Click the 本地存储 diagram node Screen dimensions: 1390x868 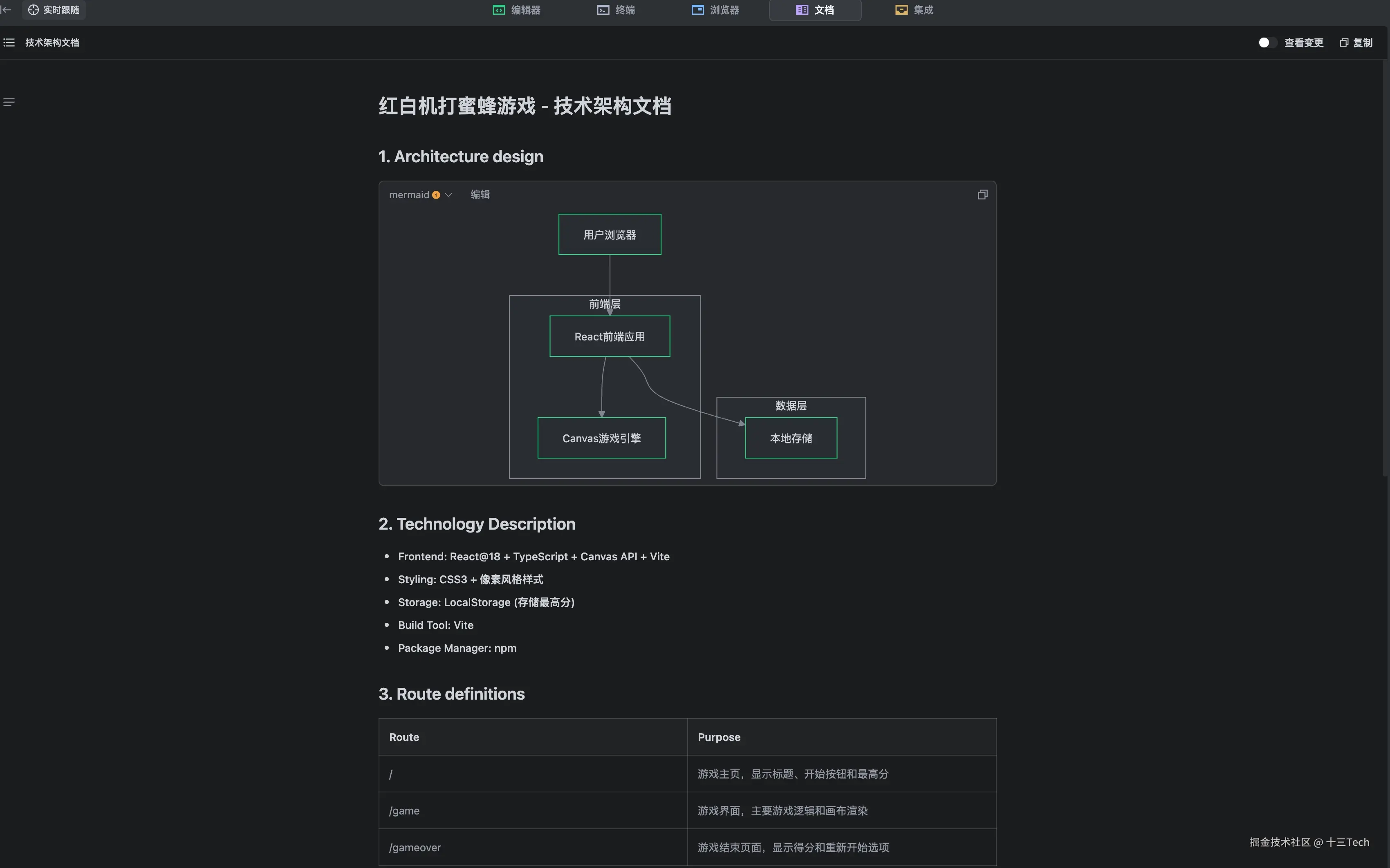point(791,438)
